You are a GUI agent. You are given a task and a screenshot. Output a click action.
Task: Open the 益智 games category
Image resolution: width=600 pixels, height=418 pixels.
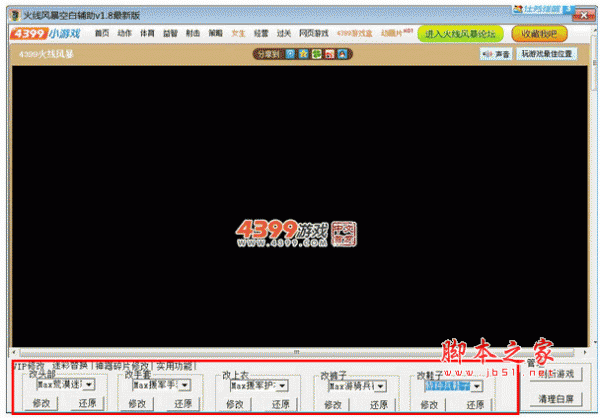coord(170,34)
